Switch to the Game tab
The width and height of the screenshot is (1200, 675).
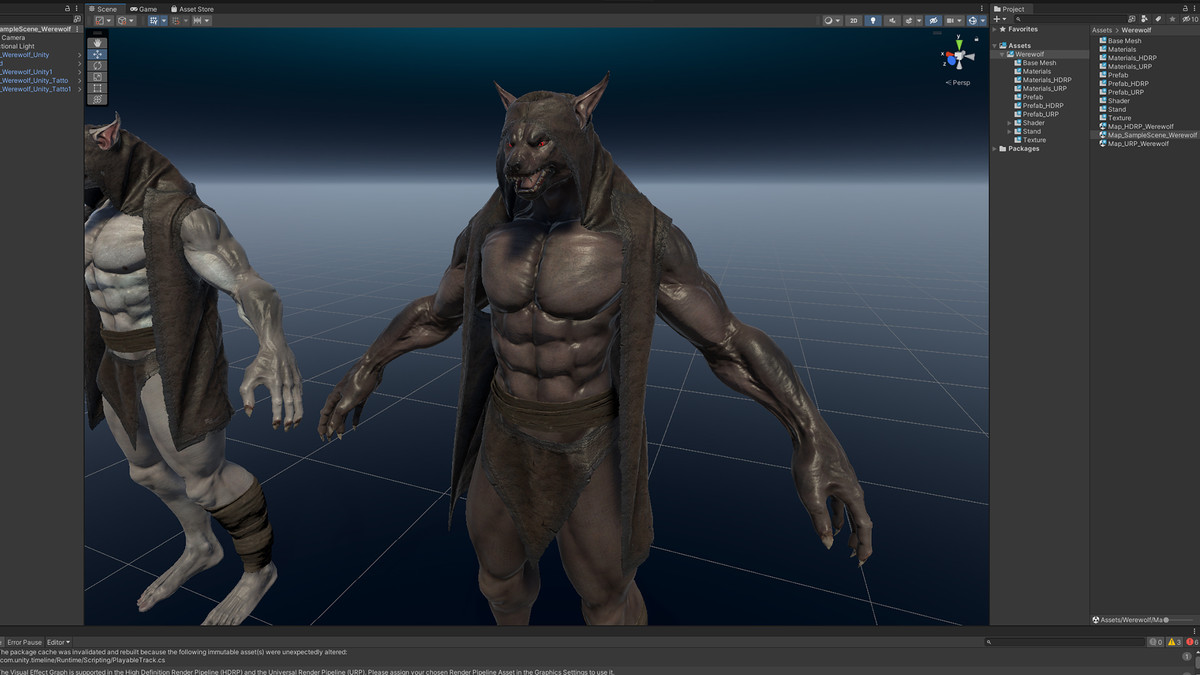tap(144, 9)
